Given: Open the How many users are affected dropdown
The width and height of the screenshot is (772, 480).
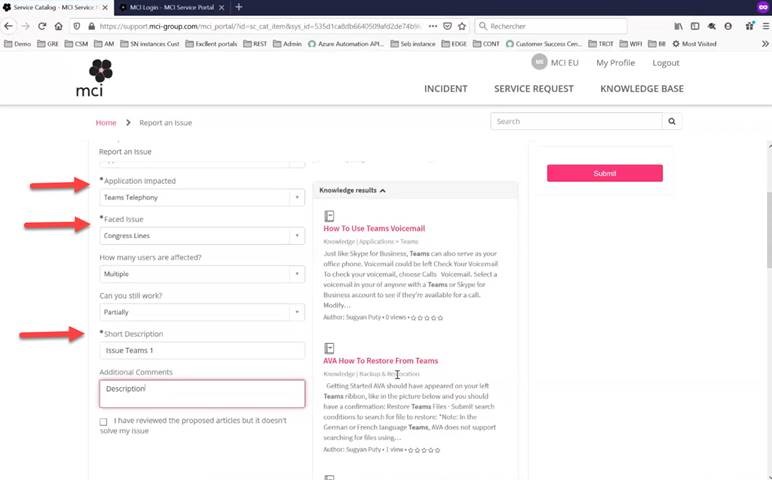Looking at the screenshot, I should [x=202, y=274].
